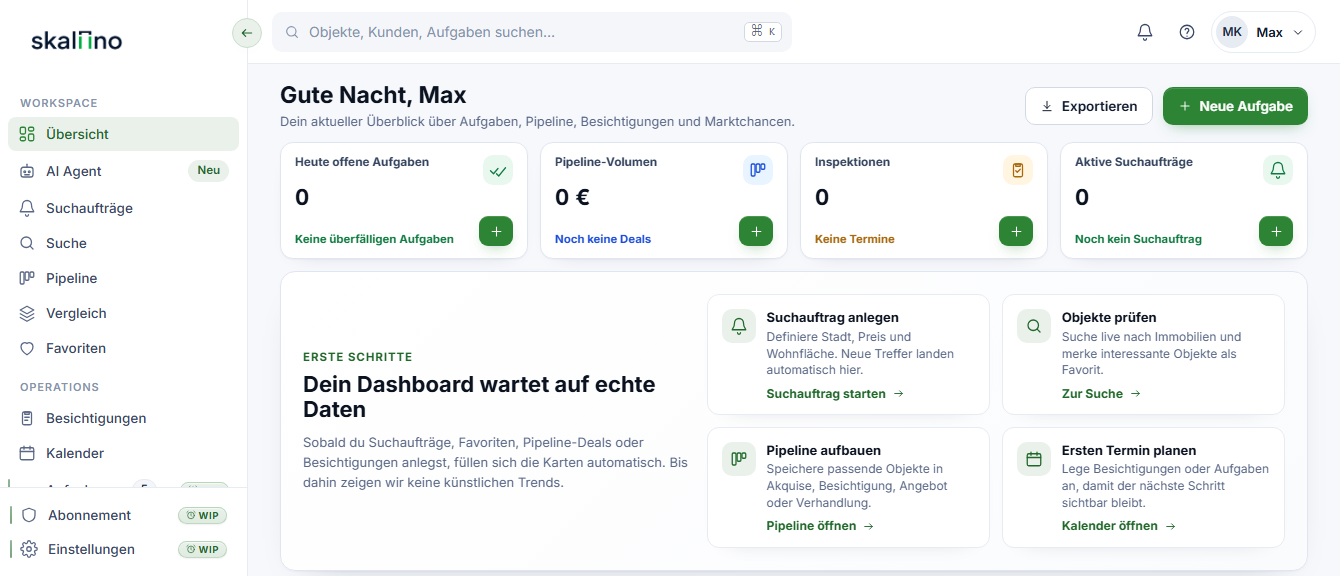Open notifications bell in top bar

pyautogui.click(x=1145, y=32)
